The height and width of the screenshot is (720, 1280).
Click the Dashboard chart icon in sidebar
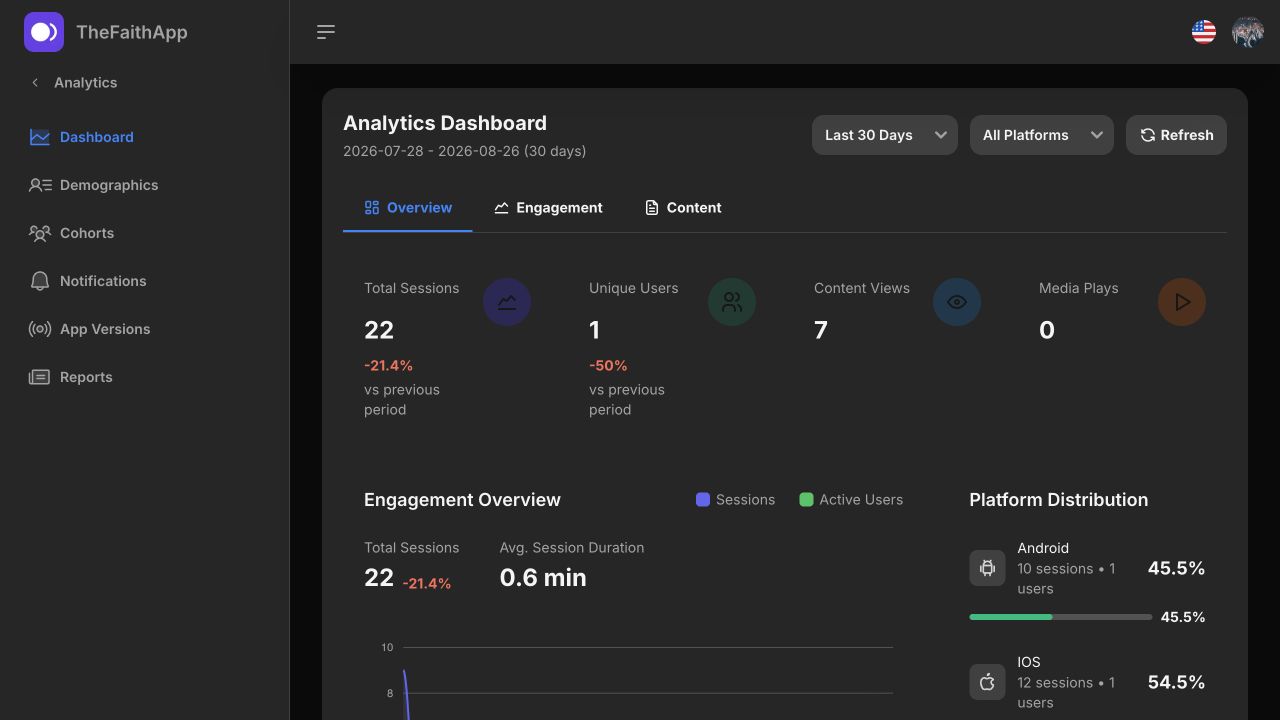(40, 137)
